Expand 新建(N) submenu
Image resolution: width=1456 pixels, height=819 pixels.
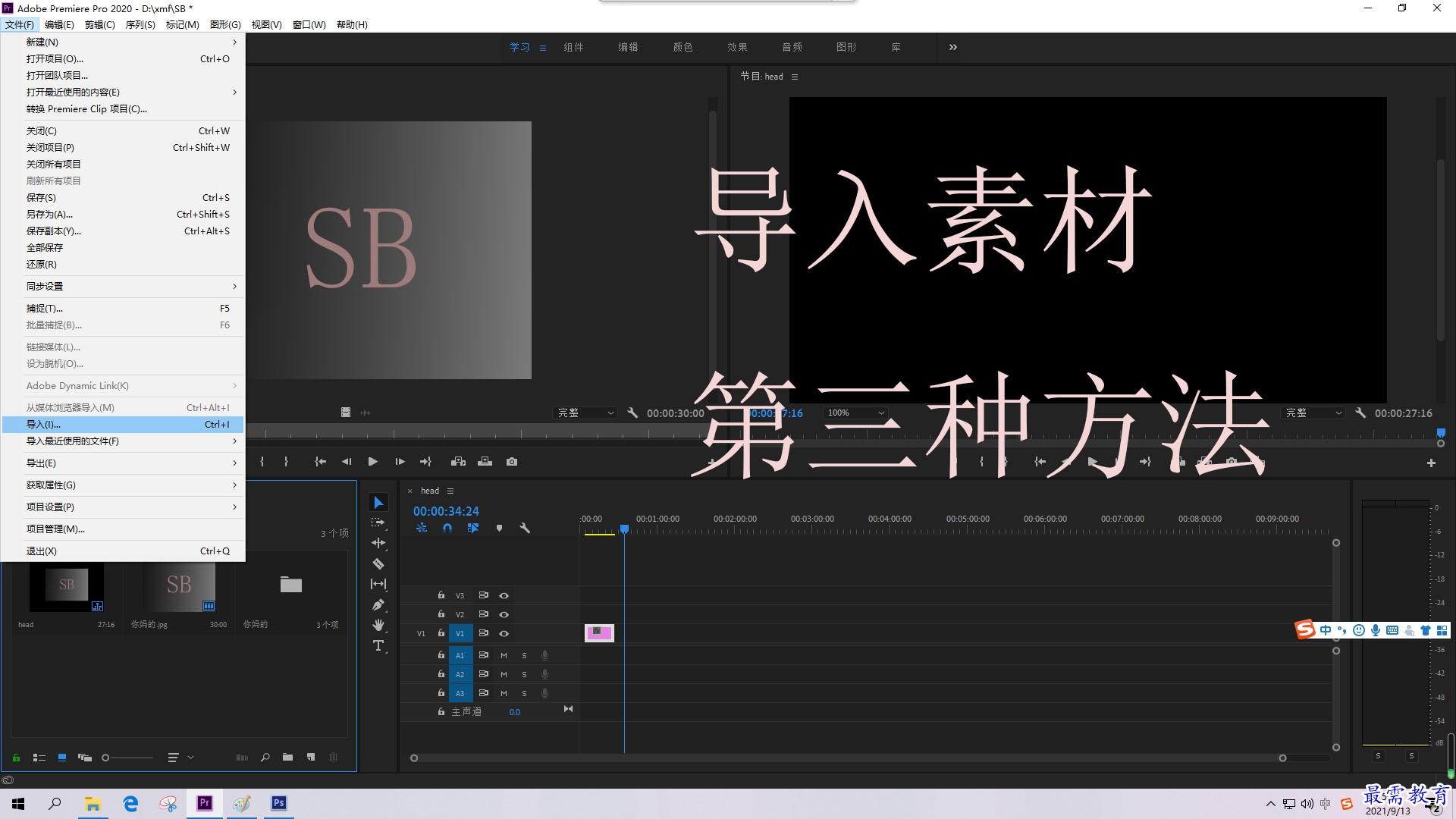[123, 42]
